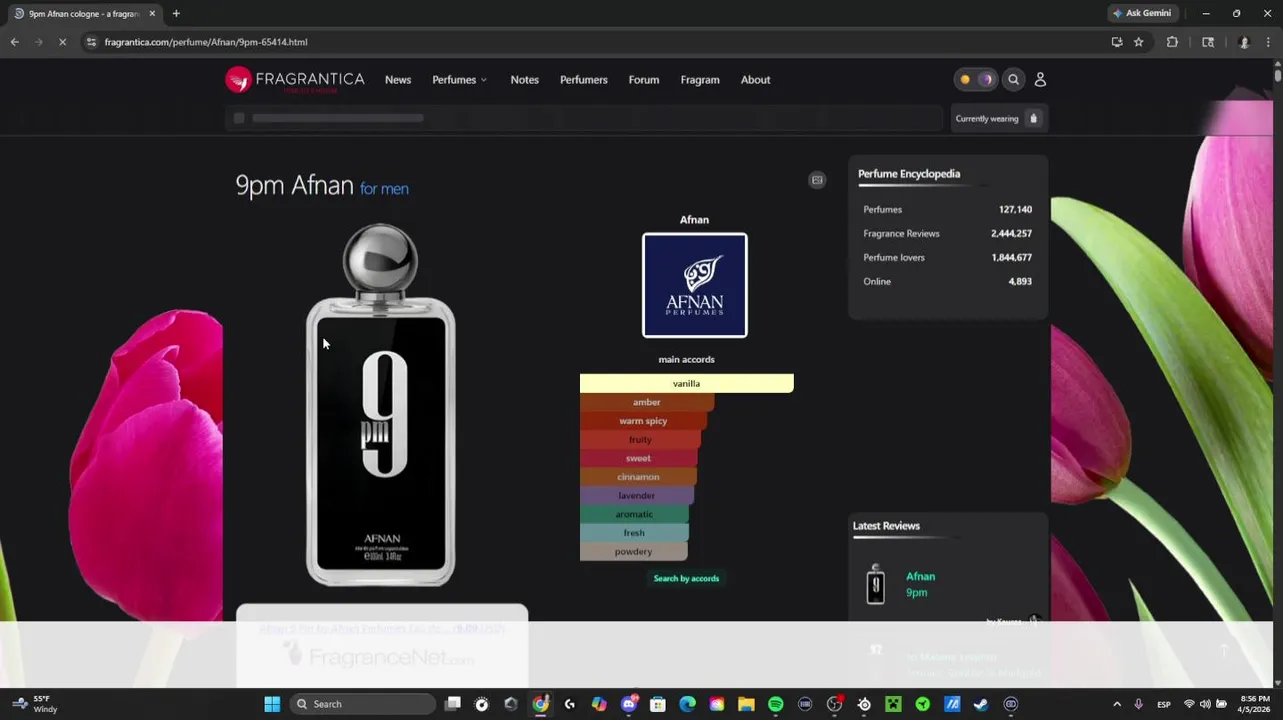Screen dimensions: 1283x720
Task: Open the volume icon in system tray
Action: (x=1205, y=704)
